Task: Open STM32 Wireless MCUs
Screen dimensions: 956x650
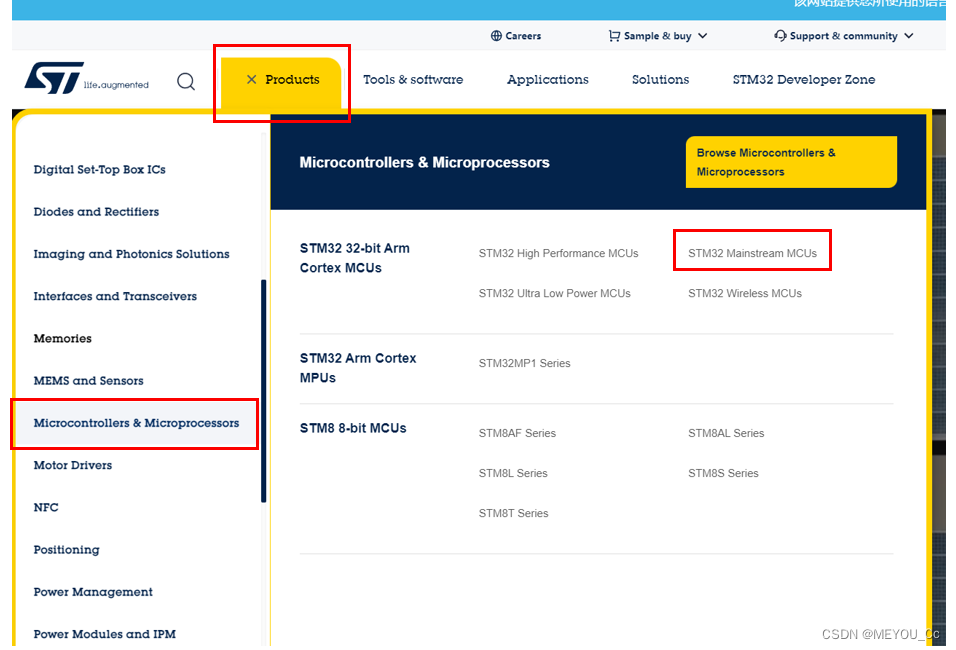Action: (x=744, y=293)
